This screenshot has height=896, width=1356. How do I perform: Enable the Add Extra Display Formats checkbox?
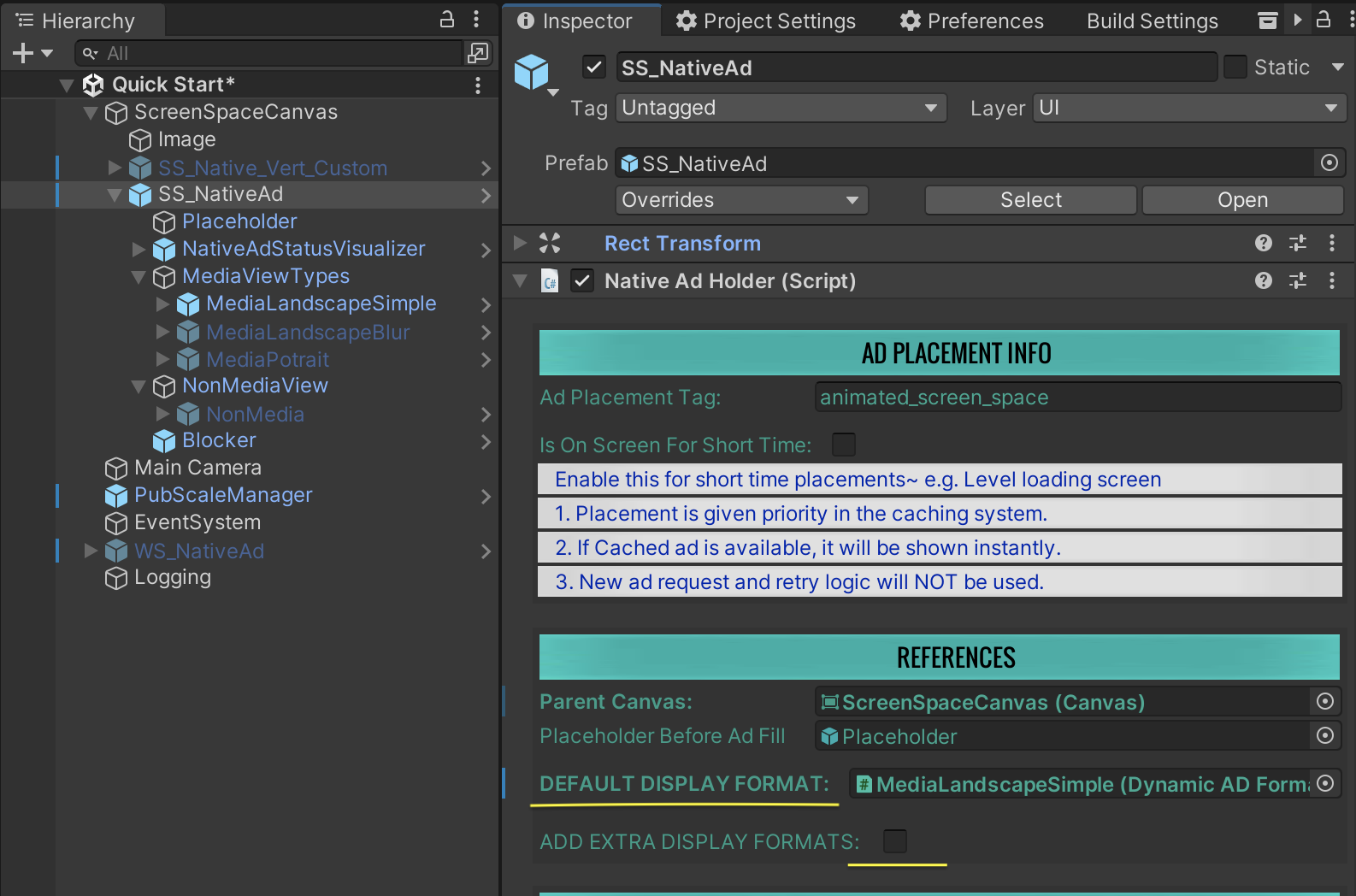click(x=894, y=841)
